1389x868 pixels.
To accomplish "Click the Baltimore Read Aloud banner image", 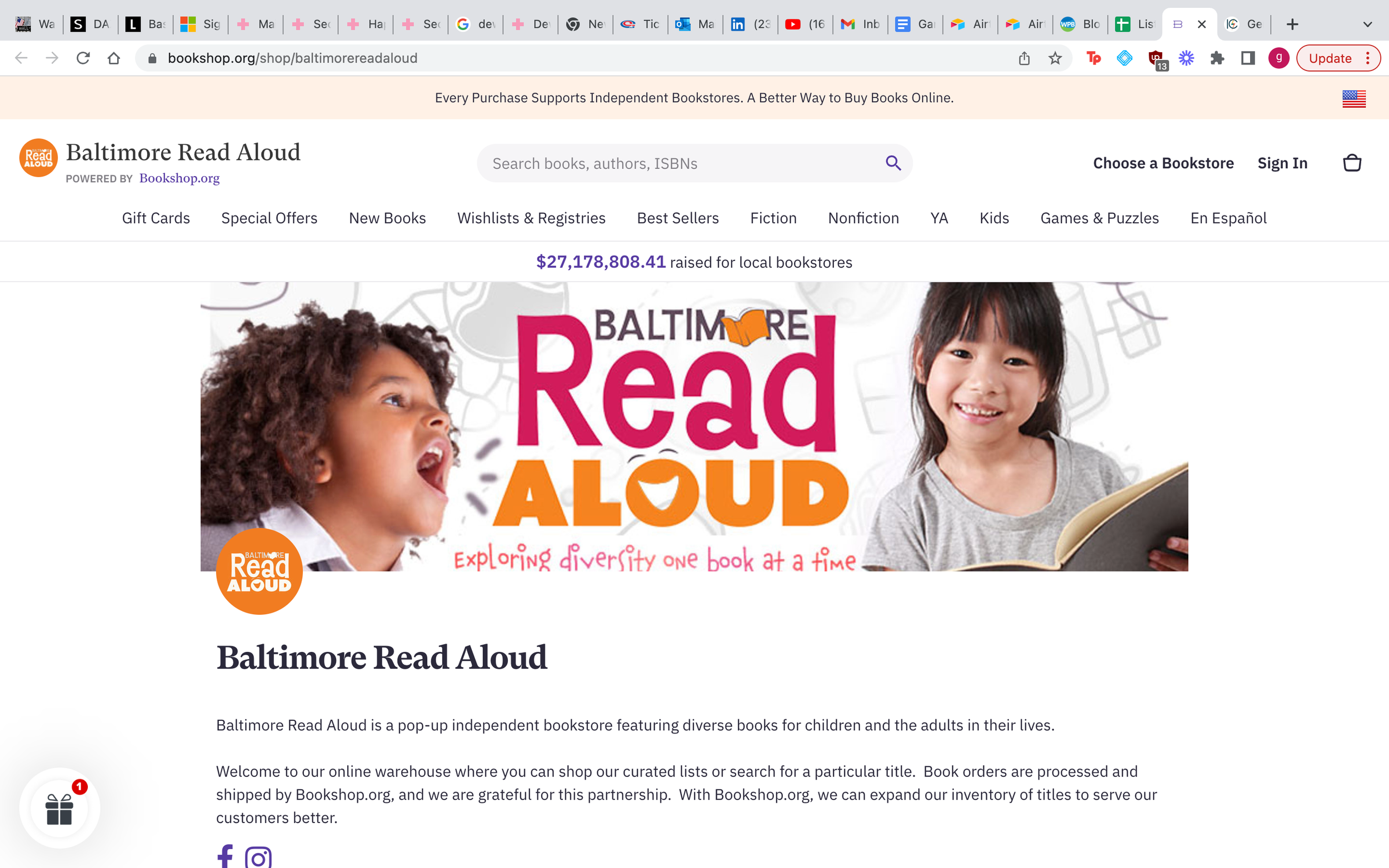I will click(693, 427).
